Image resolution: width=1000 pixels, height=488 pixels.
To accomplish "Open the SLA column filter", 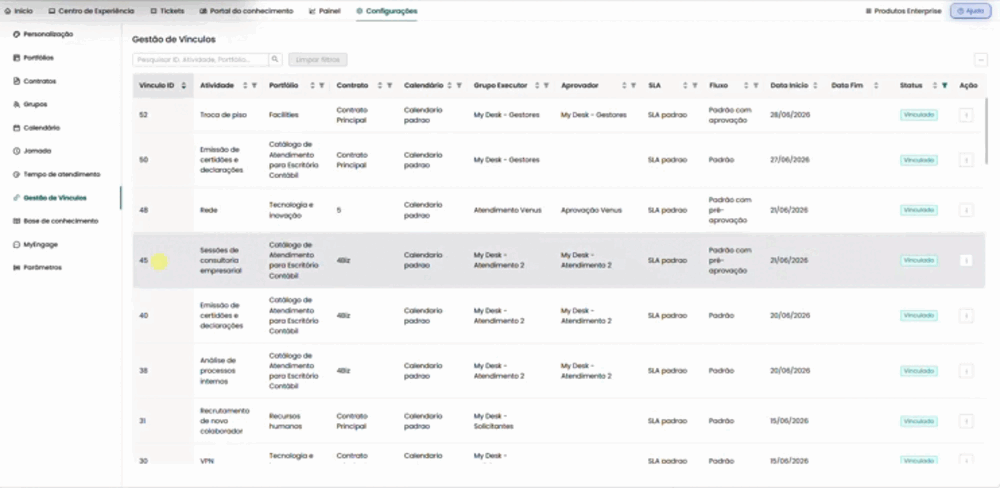I will pyautogui.click(x=695, y=85).
